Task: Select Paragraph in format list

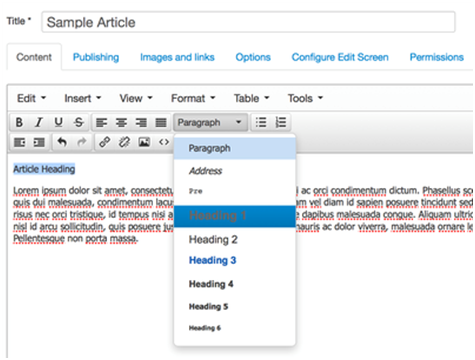Action: 235,148
